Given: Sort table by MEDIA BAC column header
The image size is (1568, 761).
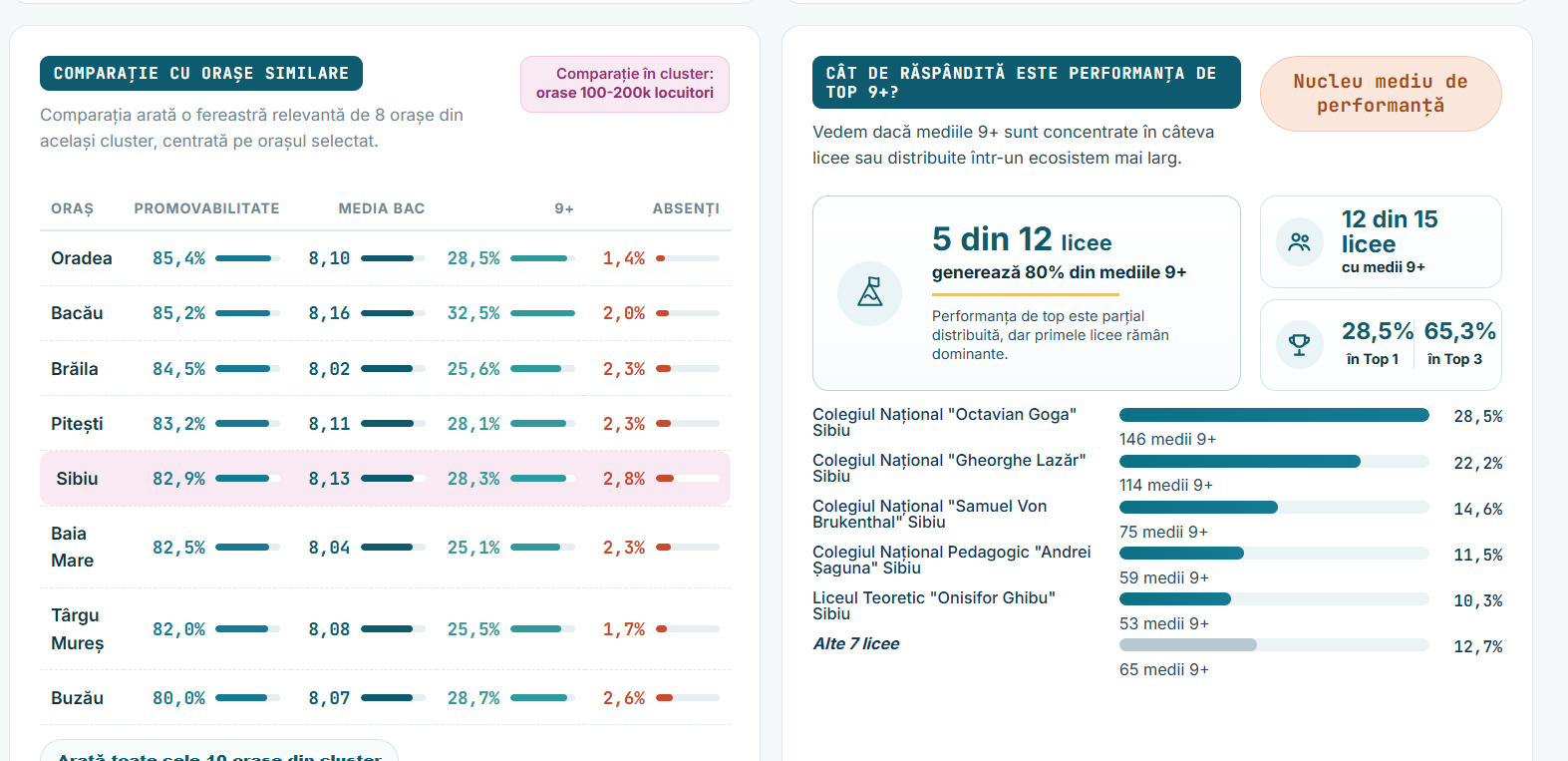Looking at the screenshot, I should [x=382, y=208].
